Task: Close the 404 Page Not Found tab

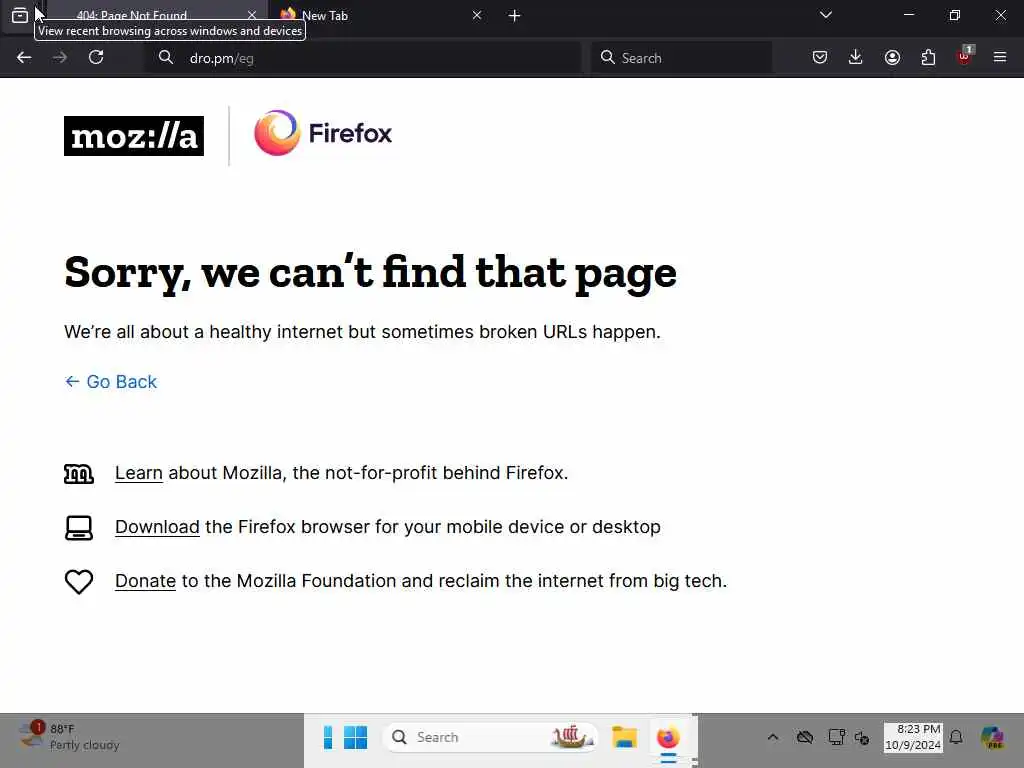Action: [x=251, y=15]
